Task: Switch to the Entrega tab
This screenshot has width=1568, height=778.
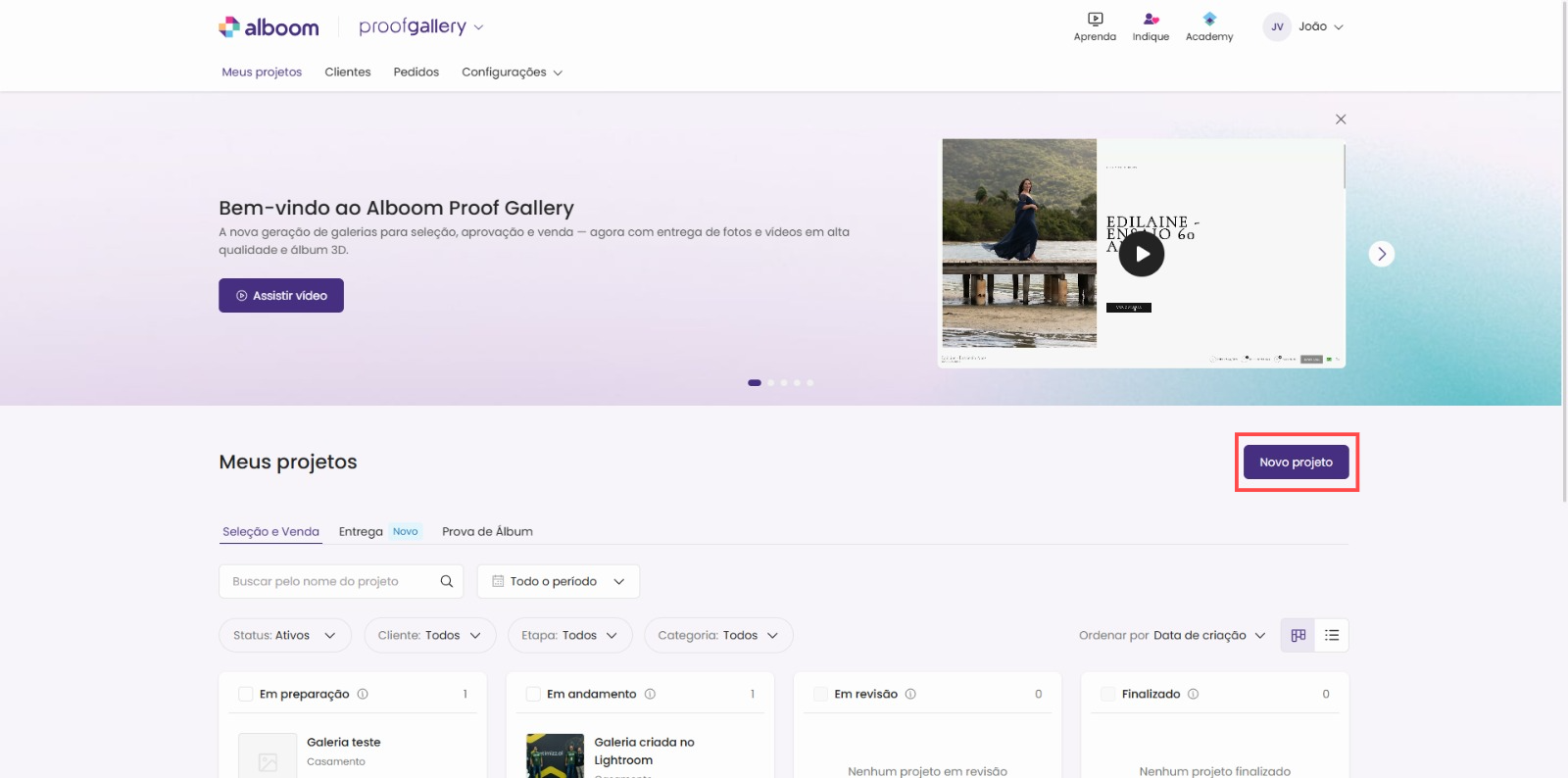Action: 361,531
